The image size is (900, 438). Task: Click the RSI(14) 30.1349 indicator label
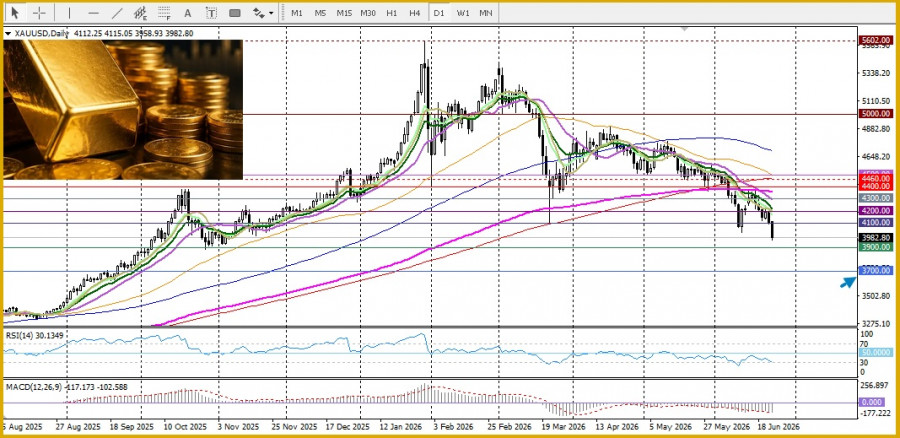[x=33, y=335]
